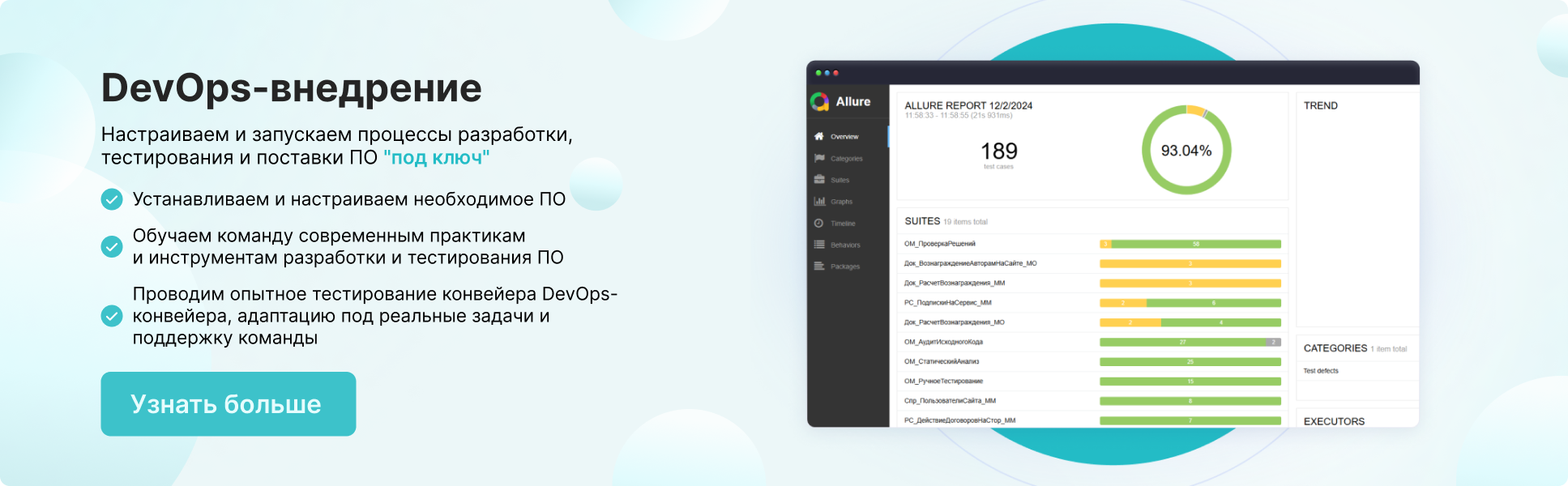Click checkmark icon beside "Обучаем команду"

(x=112, y=246)
